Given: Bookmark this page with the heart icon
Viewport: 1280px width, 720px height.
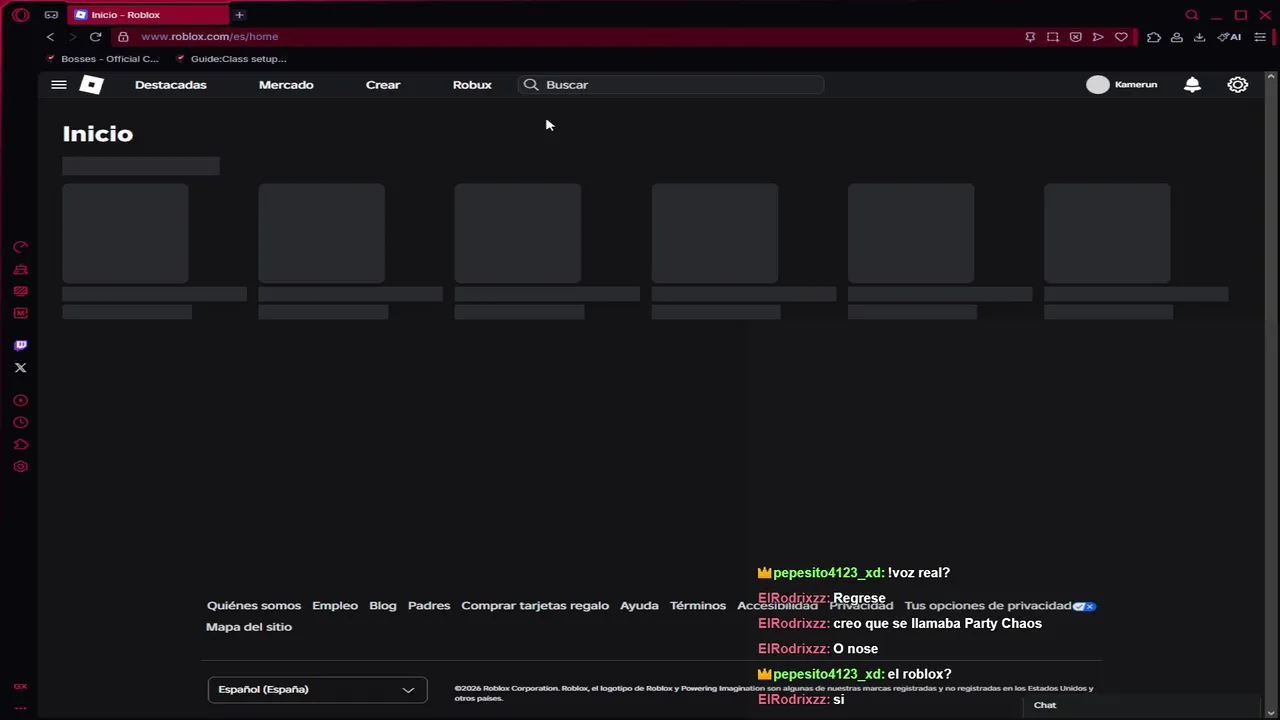Looking at the screenshot, I should (x=1121, y=37).
